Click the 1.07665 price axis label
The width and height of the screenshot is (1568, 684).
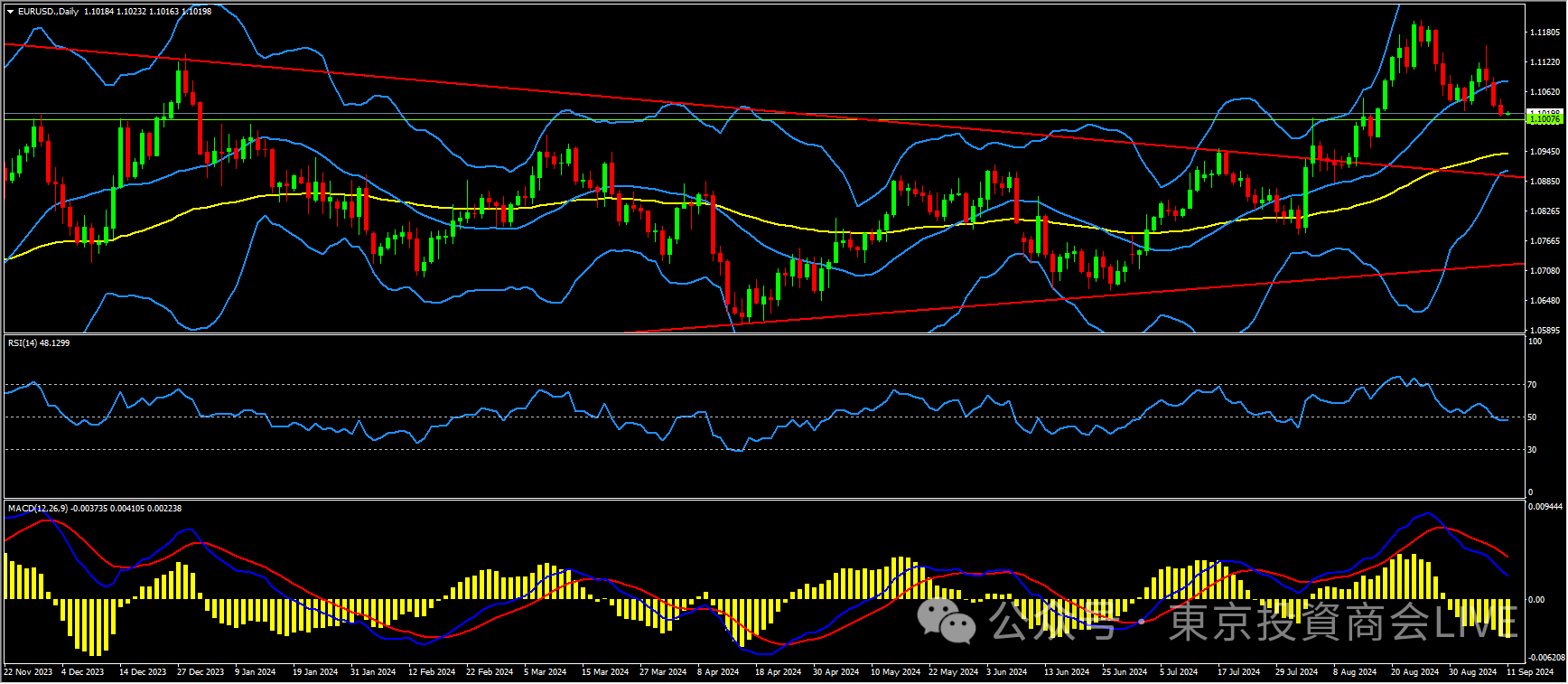coord(1545,241)
